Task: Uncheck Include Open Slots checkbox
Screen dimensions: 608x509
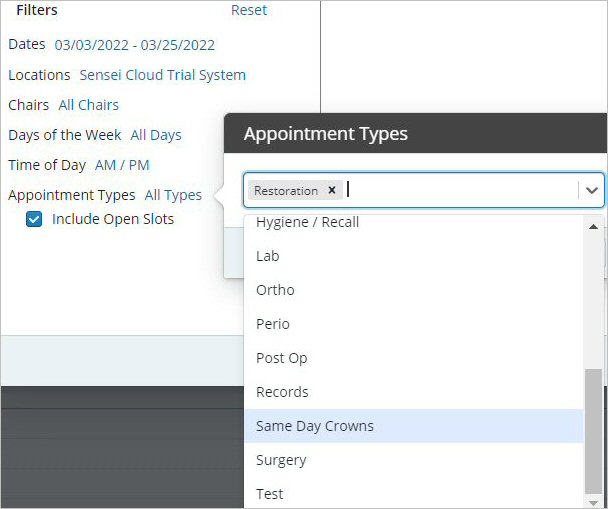Action: click(x=34, y=219)
